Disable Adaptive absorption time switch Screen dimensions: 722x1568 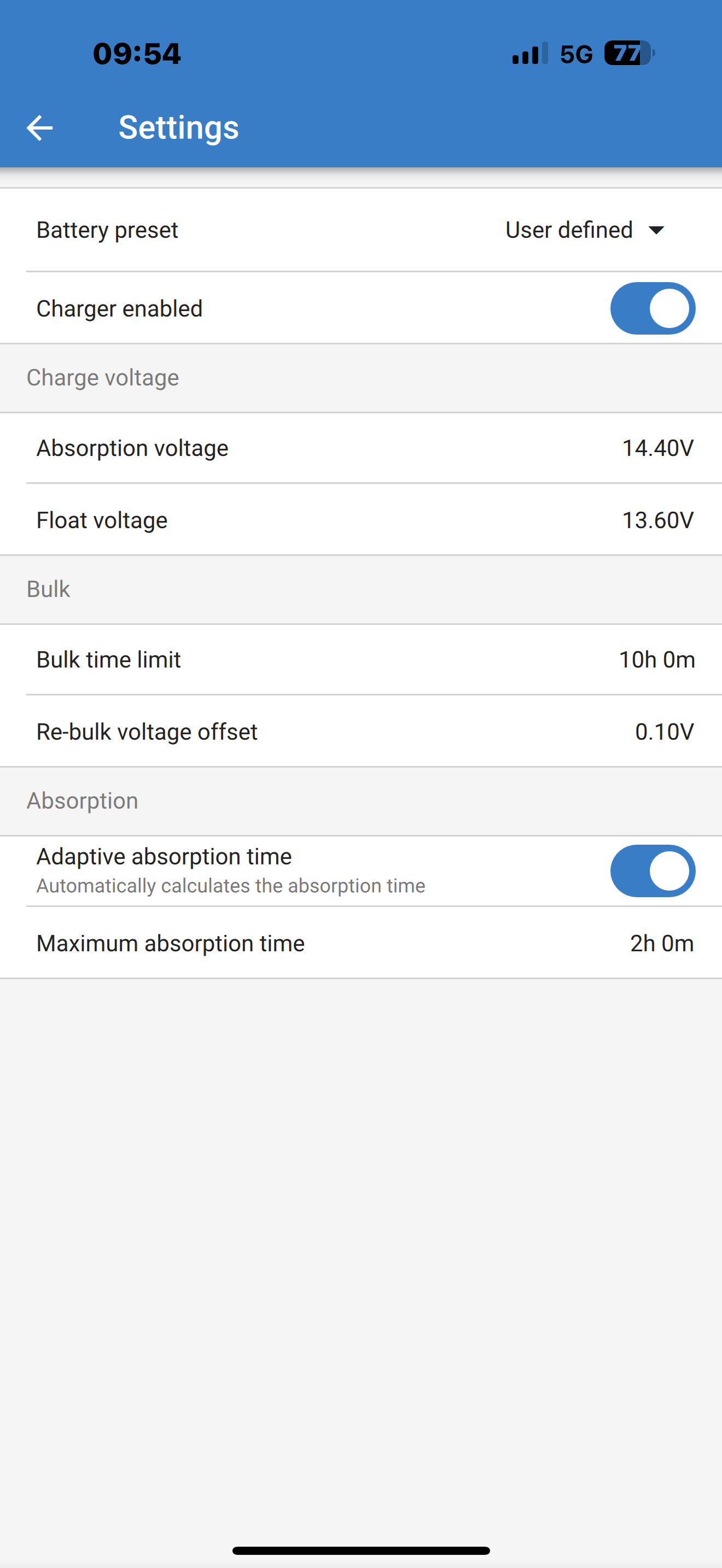coord(652,871)
